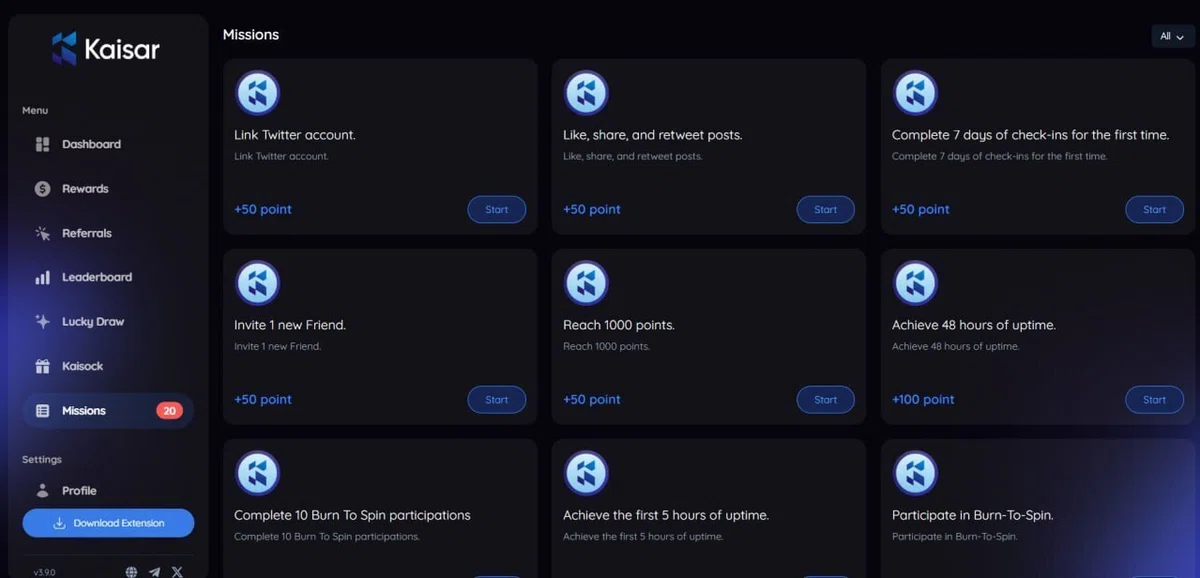Click the Missions 20 notification badge
The width and height of the screenshot is (1200, 578).
click(x=169, y=411)
